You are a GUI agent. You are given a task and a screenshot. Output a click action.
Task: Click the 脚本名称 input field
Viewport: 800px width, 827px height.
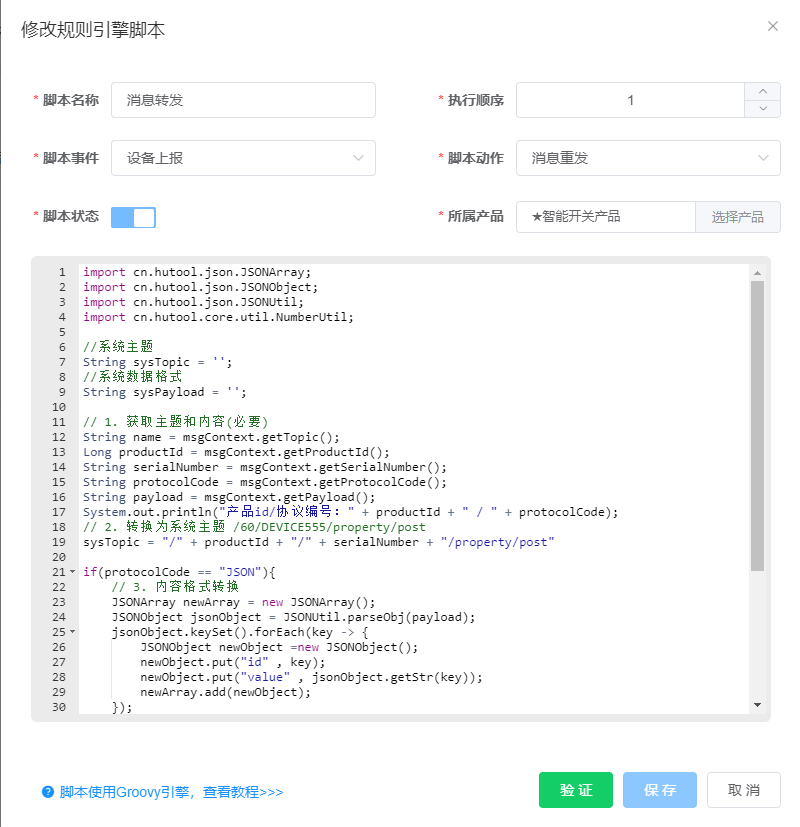(x=243, y=100)
